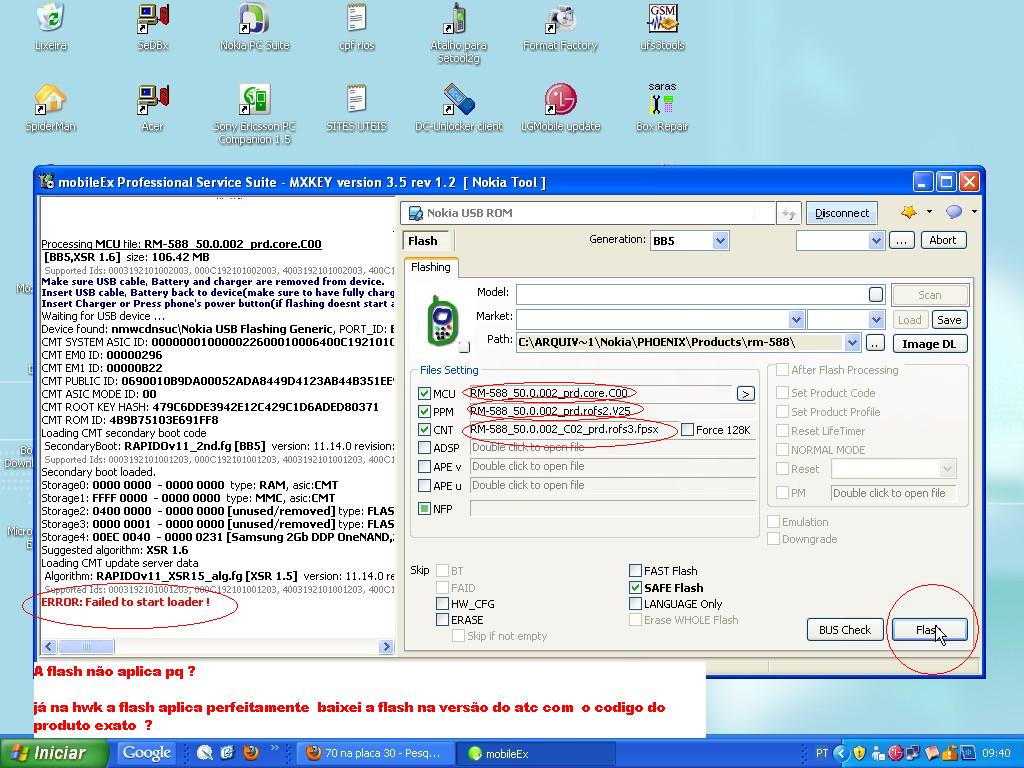Open Sony Ericsson PC Companion 1.5 icon
Viewport: 1024px width, 768px height.
pyautogui.click(x=255, y=114)
